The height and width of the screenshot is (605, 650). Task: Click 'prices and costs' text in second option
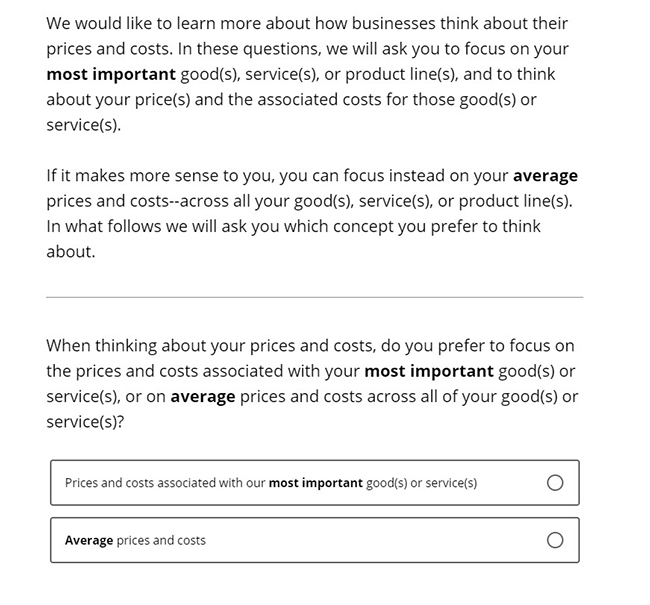(x=161, y=540)
